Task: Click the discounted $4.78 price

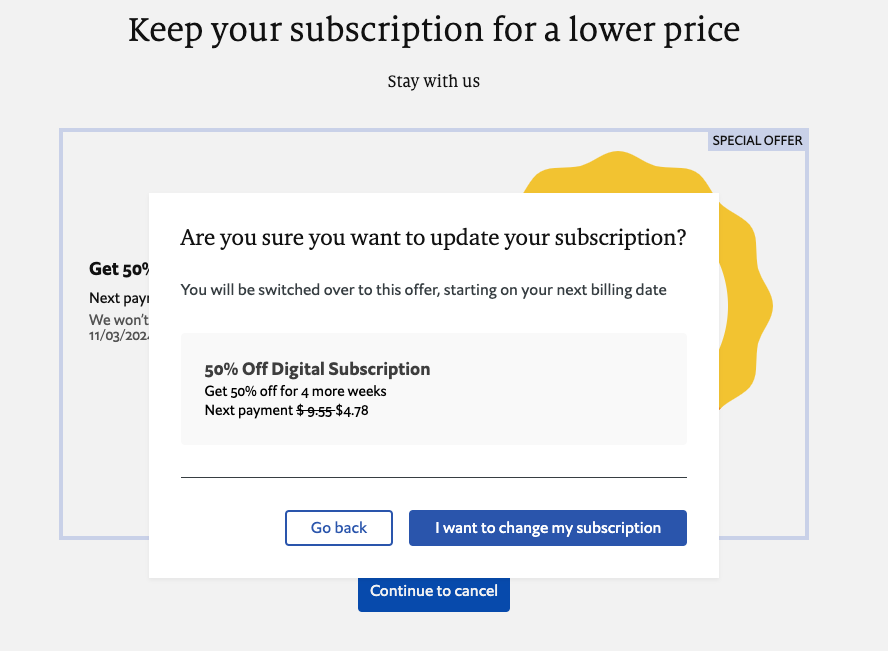Action: [x=352, y=410]
